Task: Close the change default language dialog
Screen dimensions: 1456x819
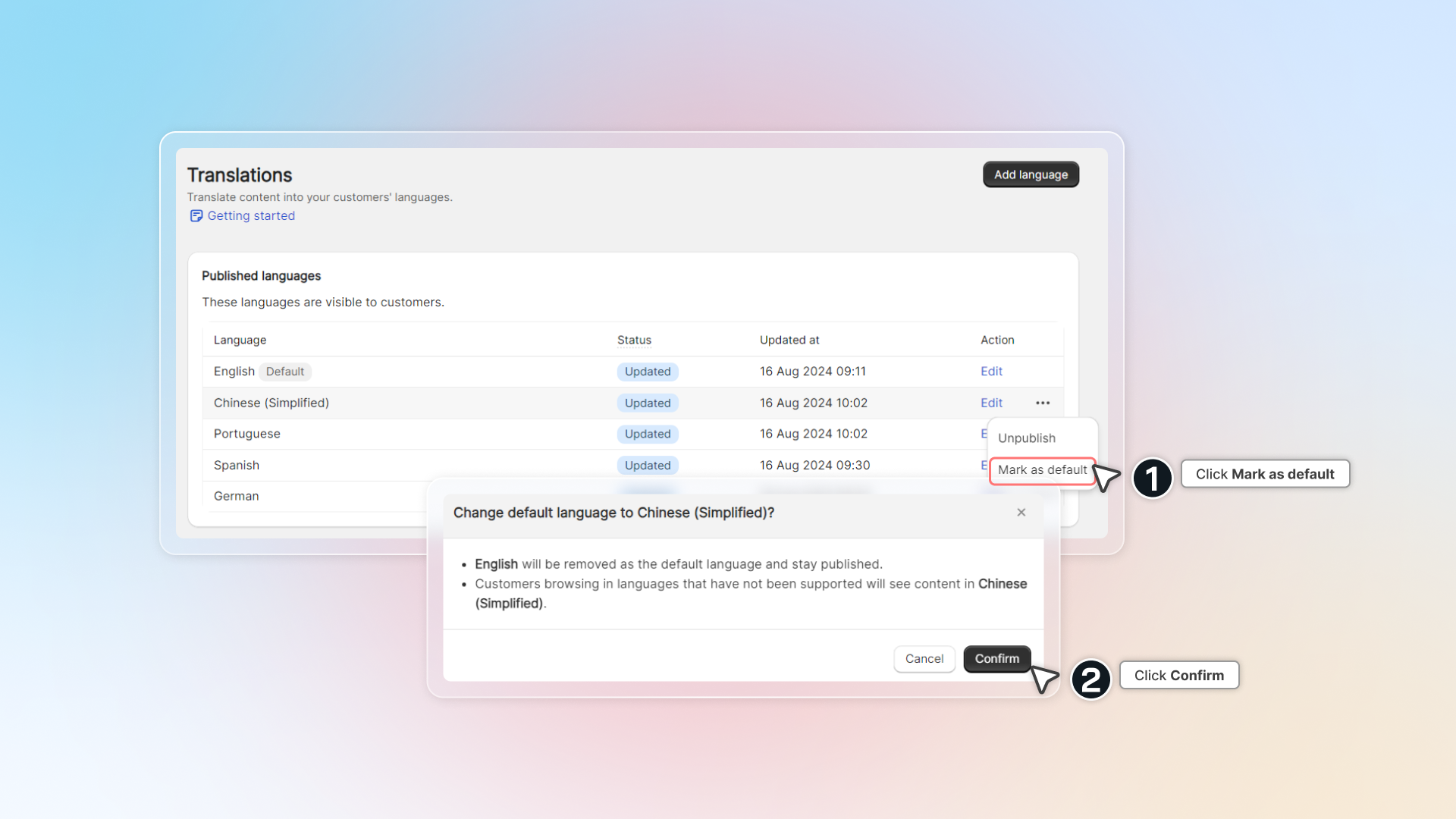Action: [1021, 513]
